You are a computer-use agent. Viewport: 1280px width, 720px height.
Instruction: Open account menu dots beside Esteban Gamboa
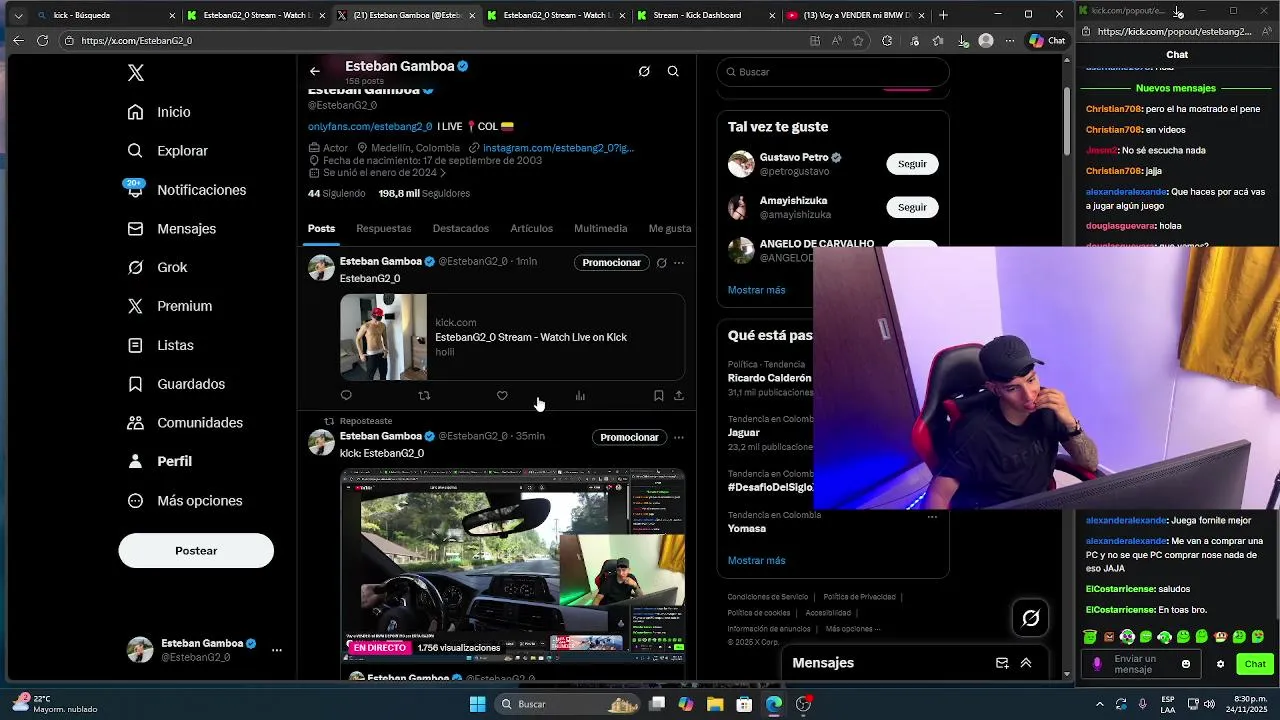pos(277,650)
